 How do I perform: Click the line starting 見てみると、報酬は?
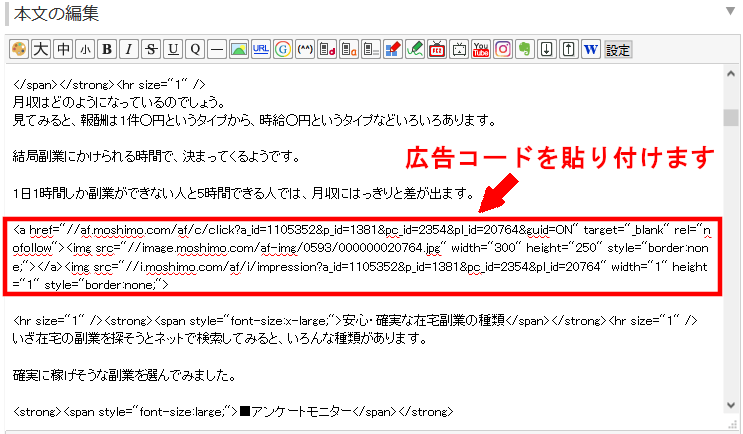[x=254, y=120]
